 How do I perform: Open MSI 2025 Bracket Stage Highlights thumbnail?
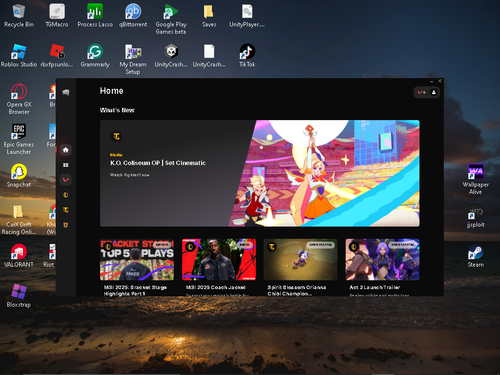click(137, 259)
